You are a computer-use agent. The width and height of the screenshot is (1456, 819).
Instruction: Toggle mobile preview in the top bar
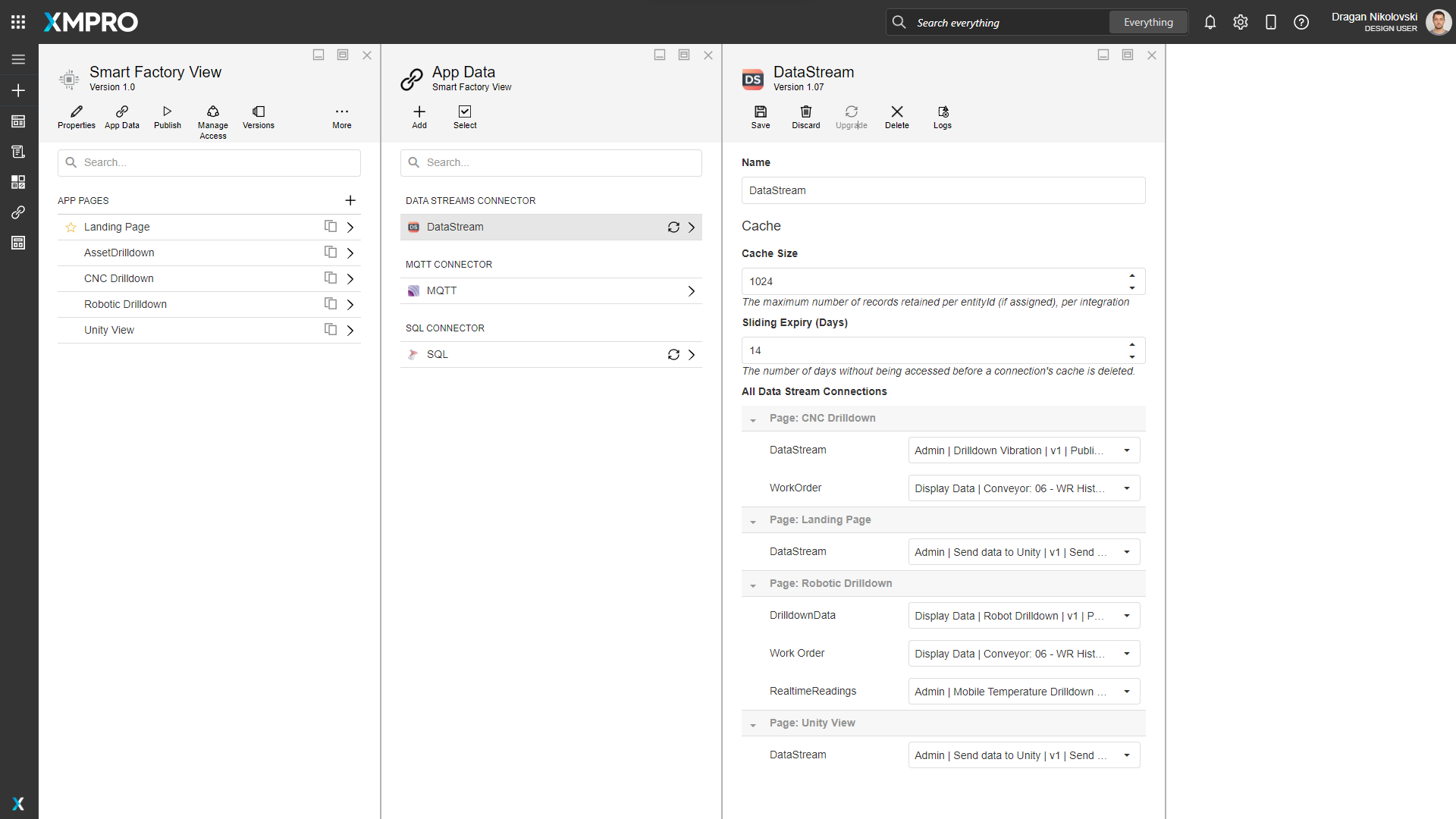tap(1271, 22)
